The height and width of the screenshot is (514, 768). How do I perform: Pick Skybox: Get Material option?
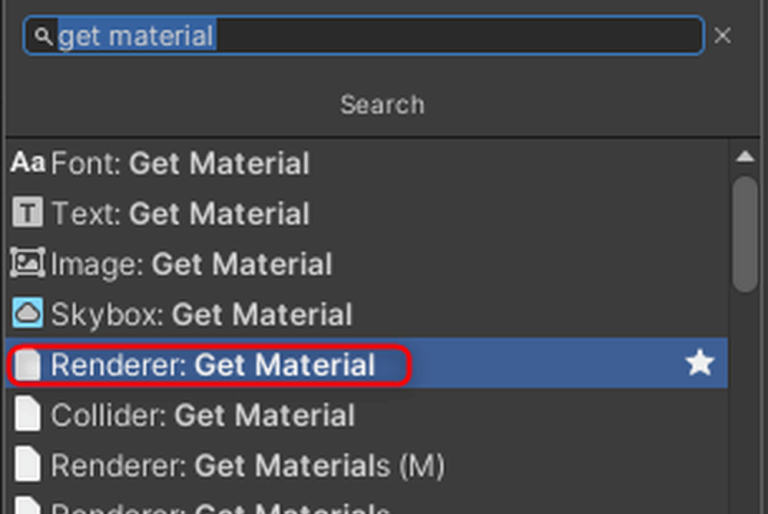[x=202, y=315]
